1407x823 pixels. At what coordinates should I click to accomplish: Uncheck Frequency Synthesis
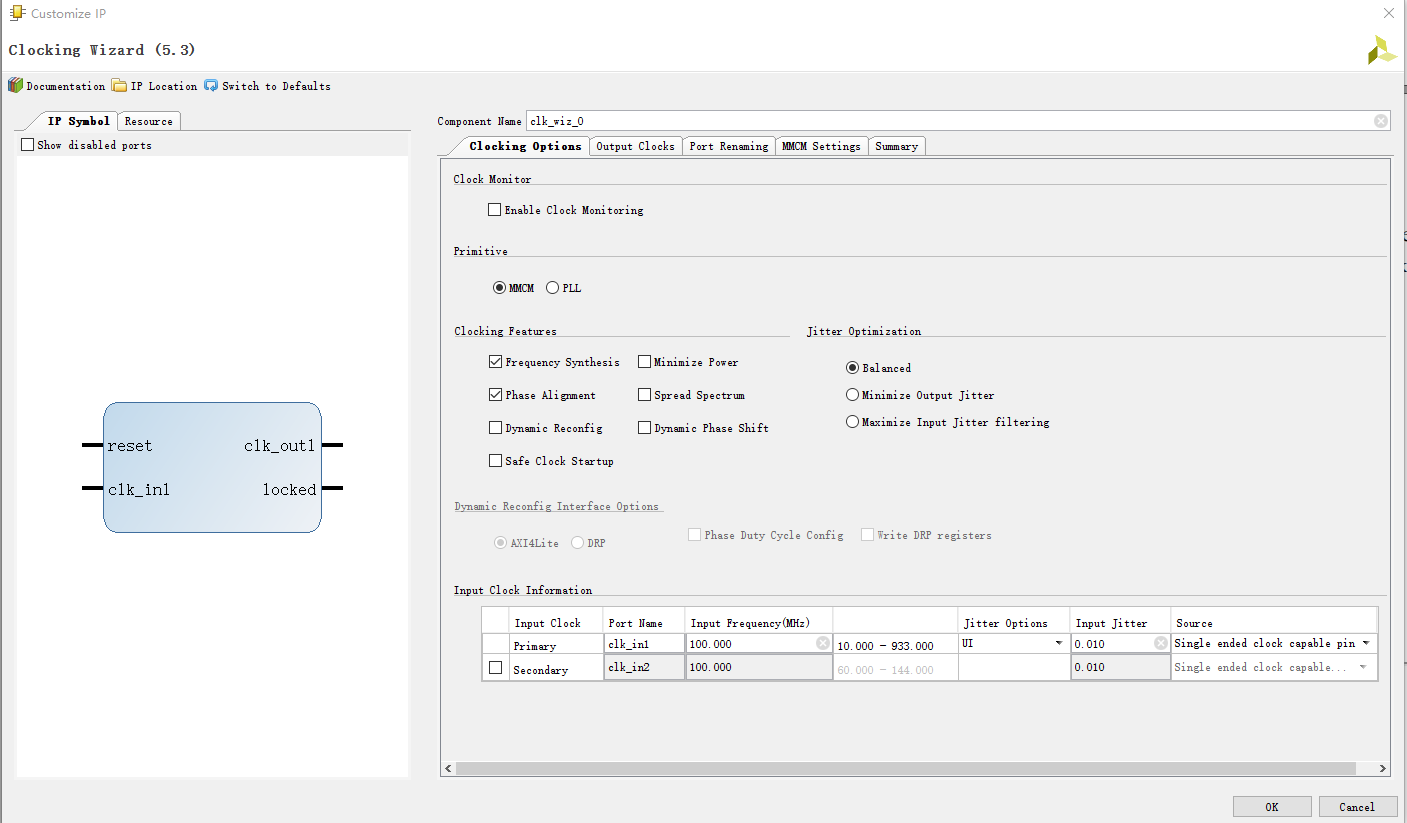pyautogui.click(x=495, y=362)
